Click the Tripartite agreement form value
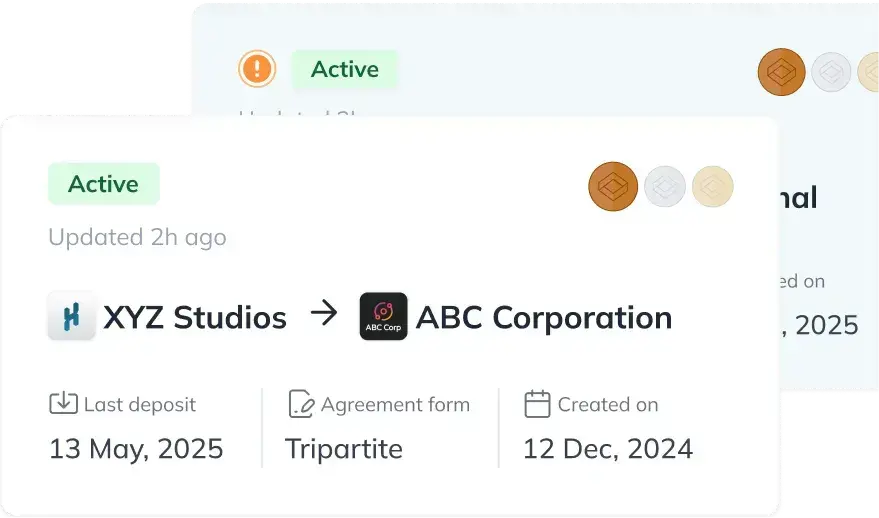Viewport: 879px width, 518px height. tap(344, 449)
